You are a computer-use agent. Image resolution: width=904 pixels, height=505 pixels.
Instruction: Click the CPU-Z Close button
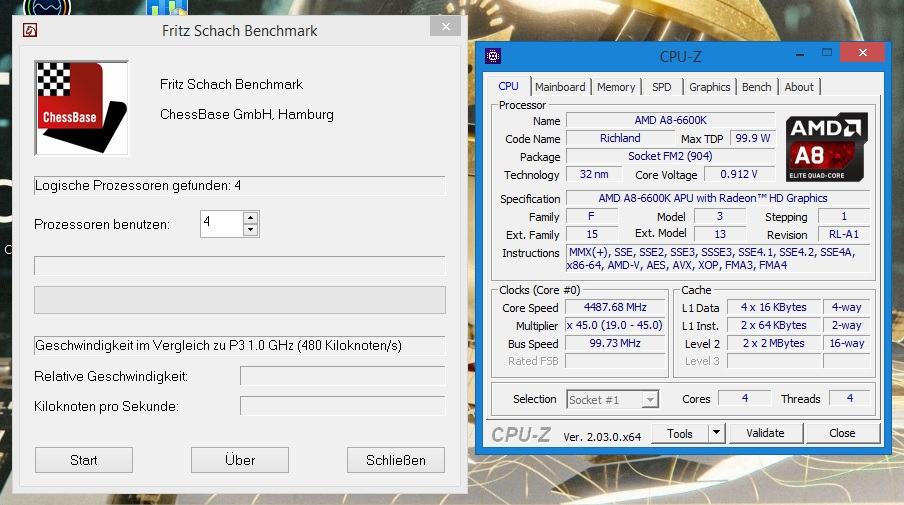(842, 433)
